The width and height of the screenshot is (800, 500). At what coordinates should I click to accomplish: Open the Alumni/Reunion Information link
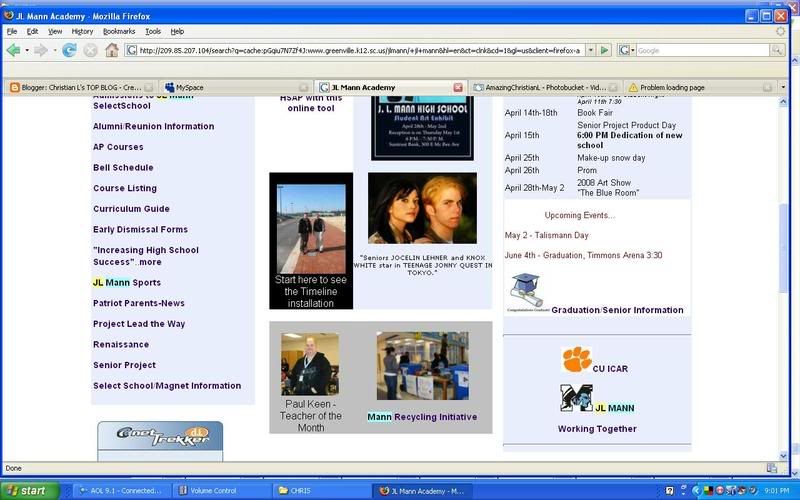point(154,127)
